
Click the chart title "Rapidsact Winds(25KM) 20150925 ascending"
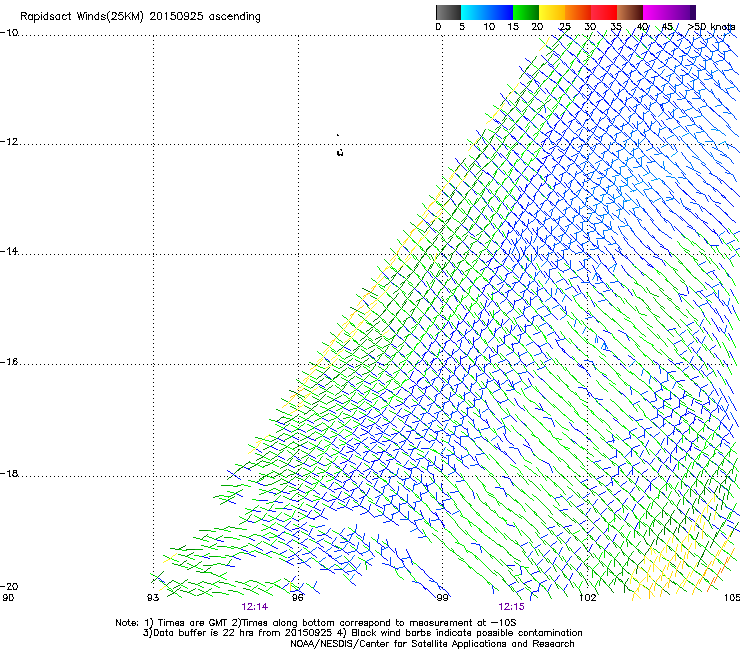point(140,17)
